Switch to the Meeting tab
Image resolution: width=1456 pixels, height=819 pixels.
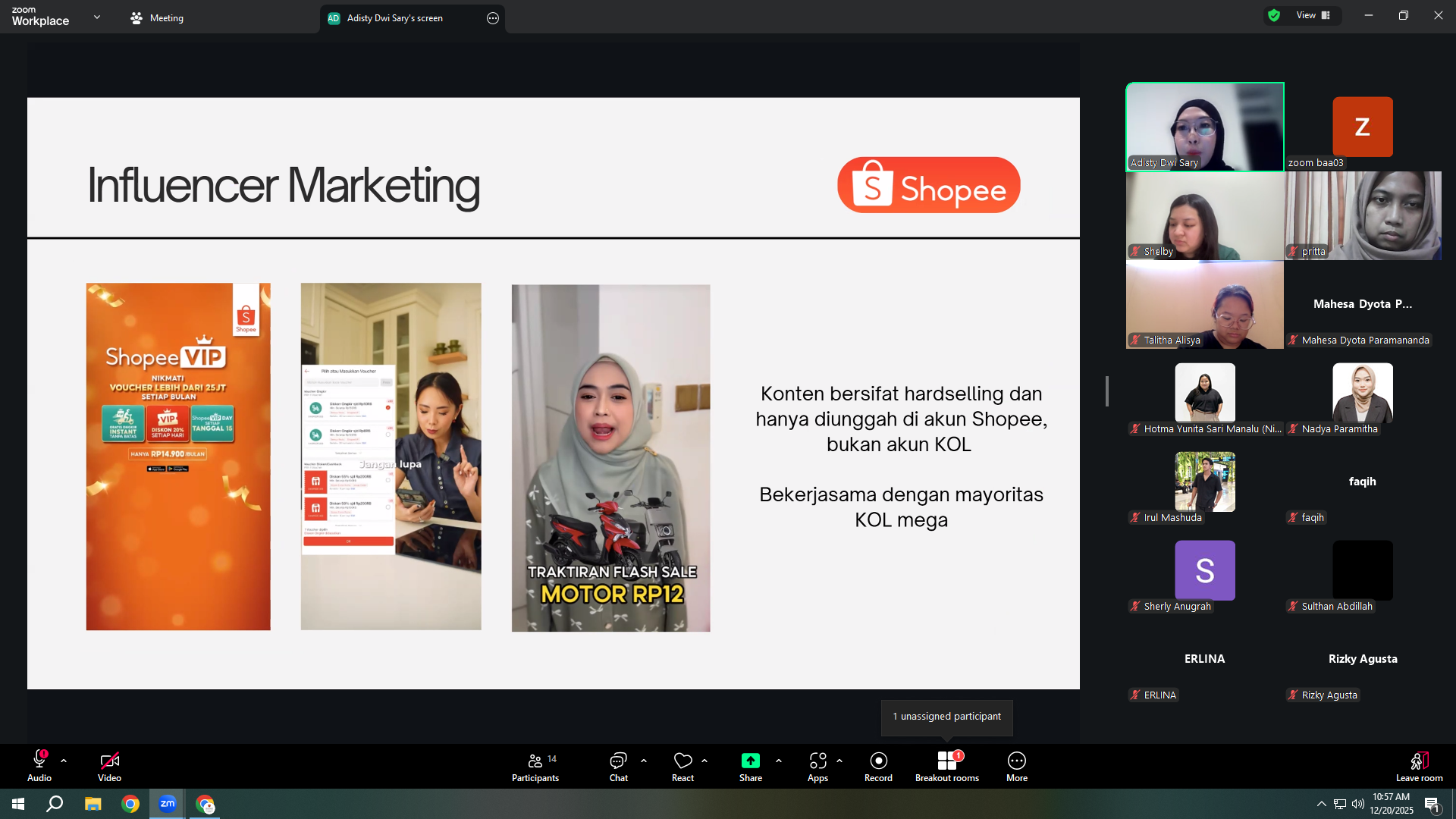point(157,18)
